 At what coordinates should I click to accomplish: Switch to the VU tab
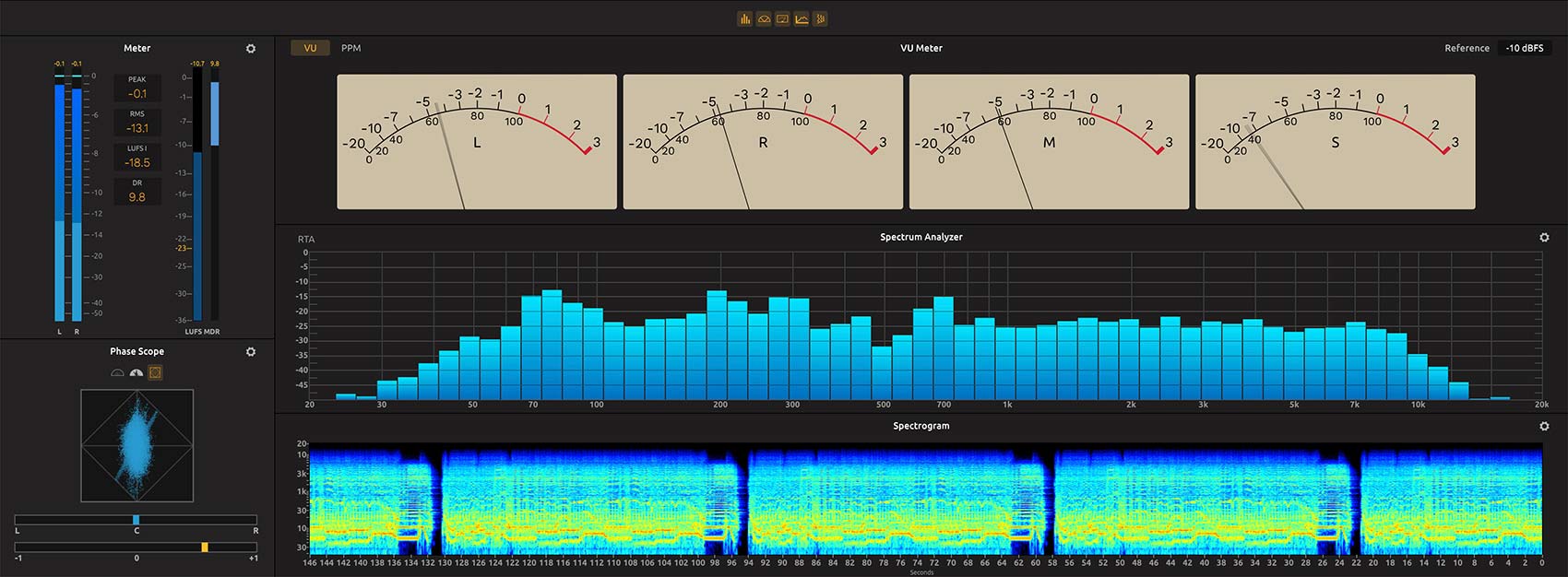pyautogui.click(x=310, y=48)
